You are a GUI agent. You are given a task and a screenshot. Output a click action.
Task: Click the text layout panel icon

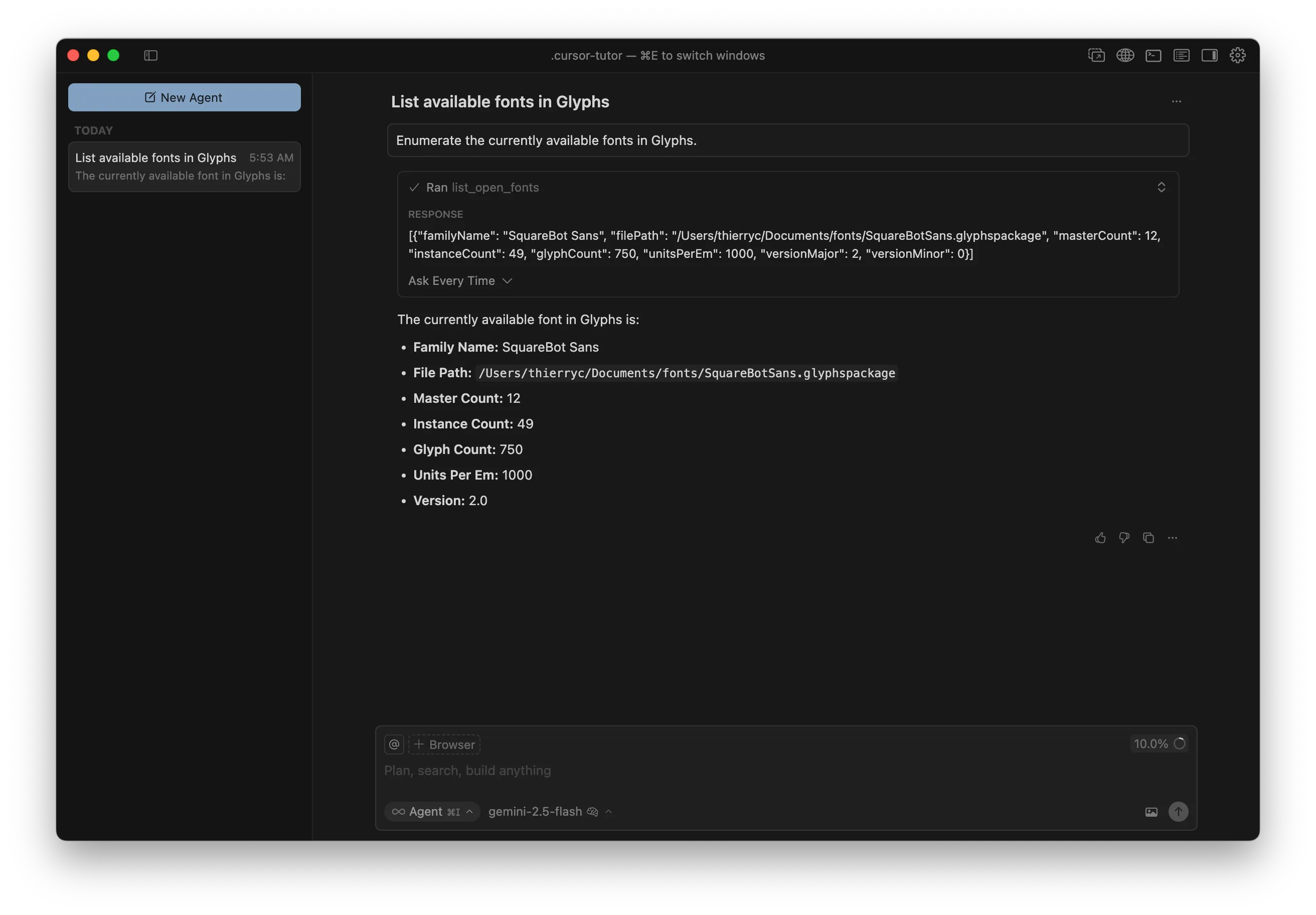[x=1181, y=56]
